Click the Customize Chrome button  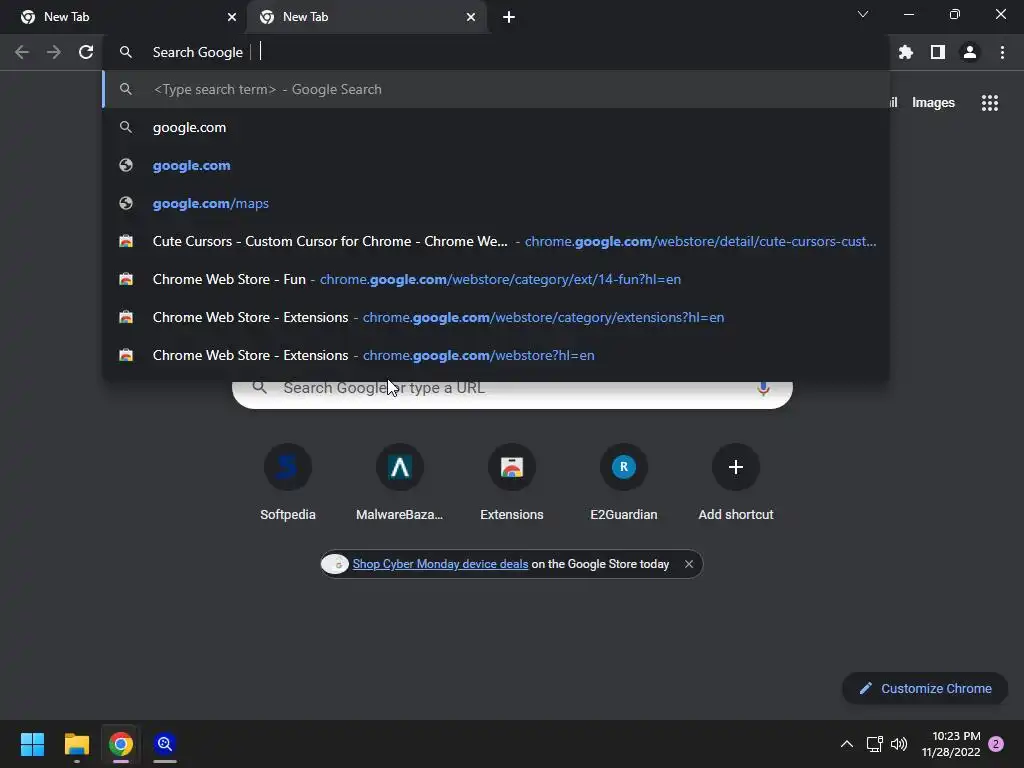(x=925, y=688)
